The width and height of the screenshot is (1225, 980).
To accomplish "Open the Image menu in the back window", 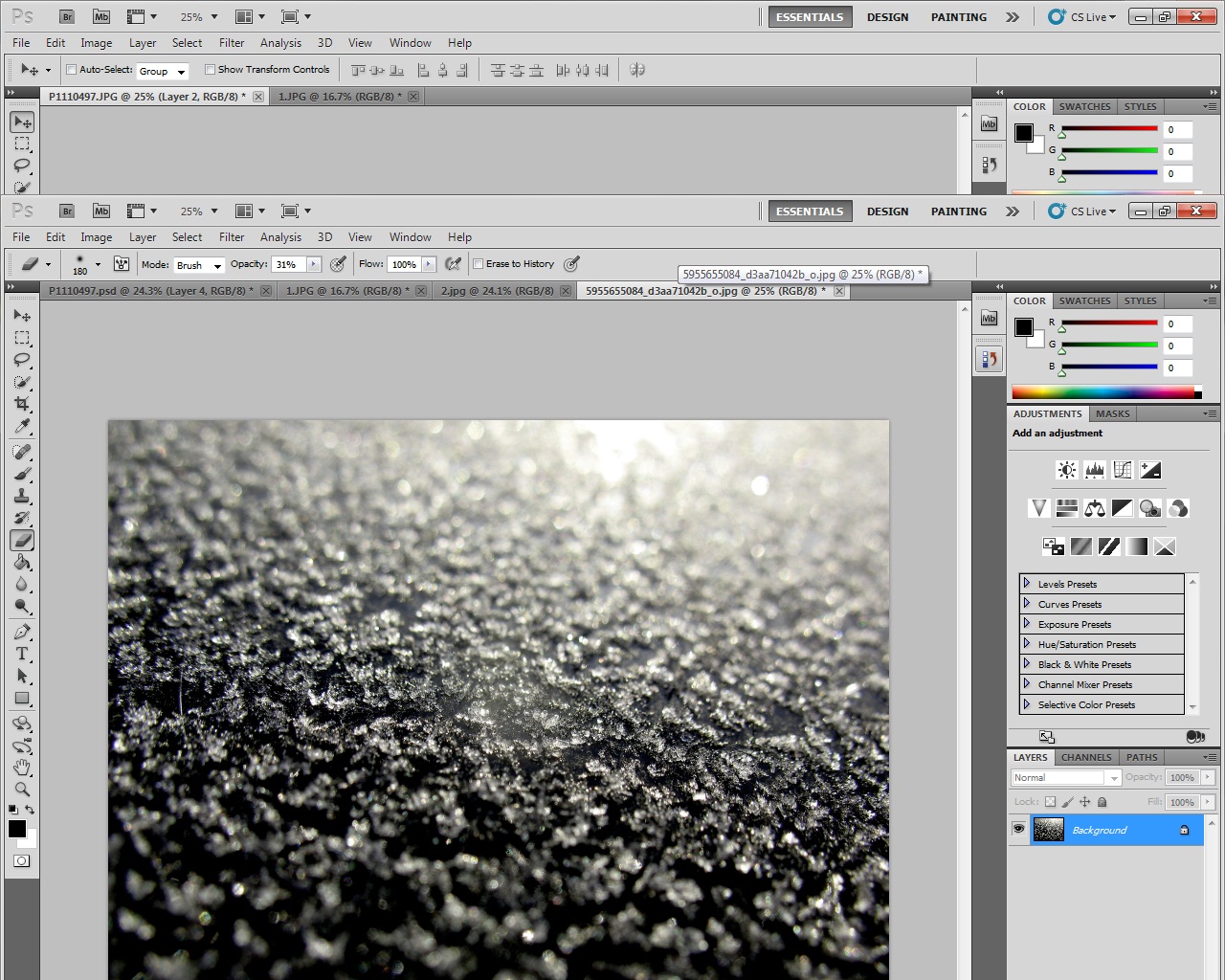I will point(96,43).
